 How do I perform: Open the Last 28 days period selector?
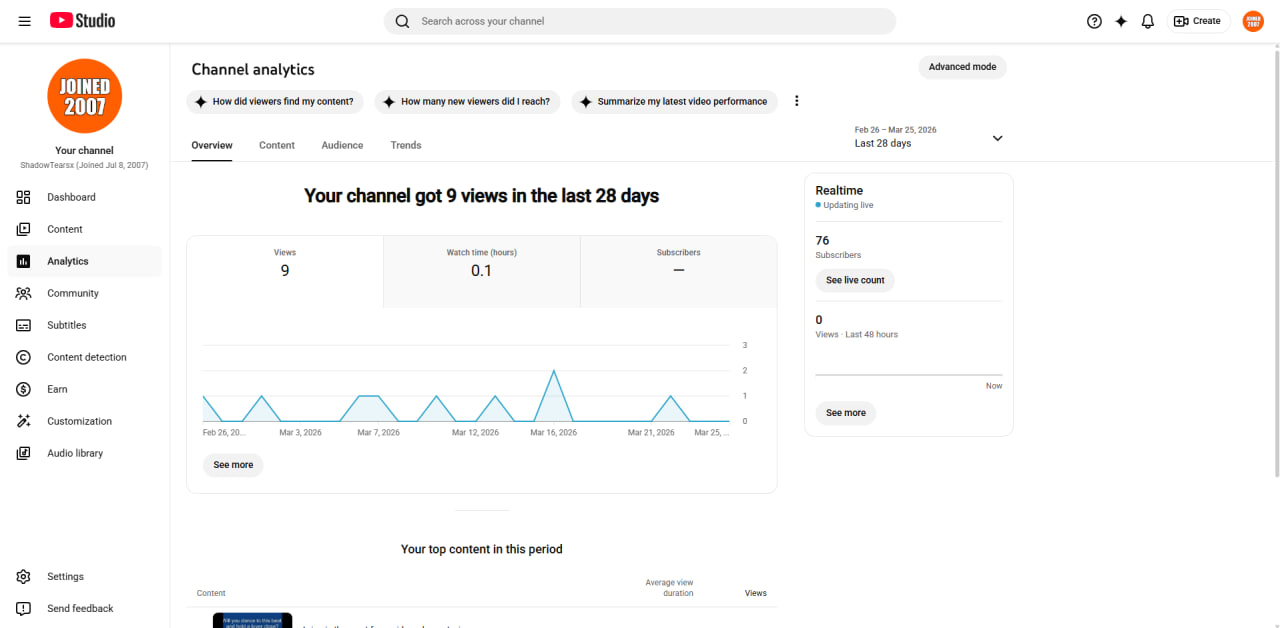[929, 137]
